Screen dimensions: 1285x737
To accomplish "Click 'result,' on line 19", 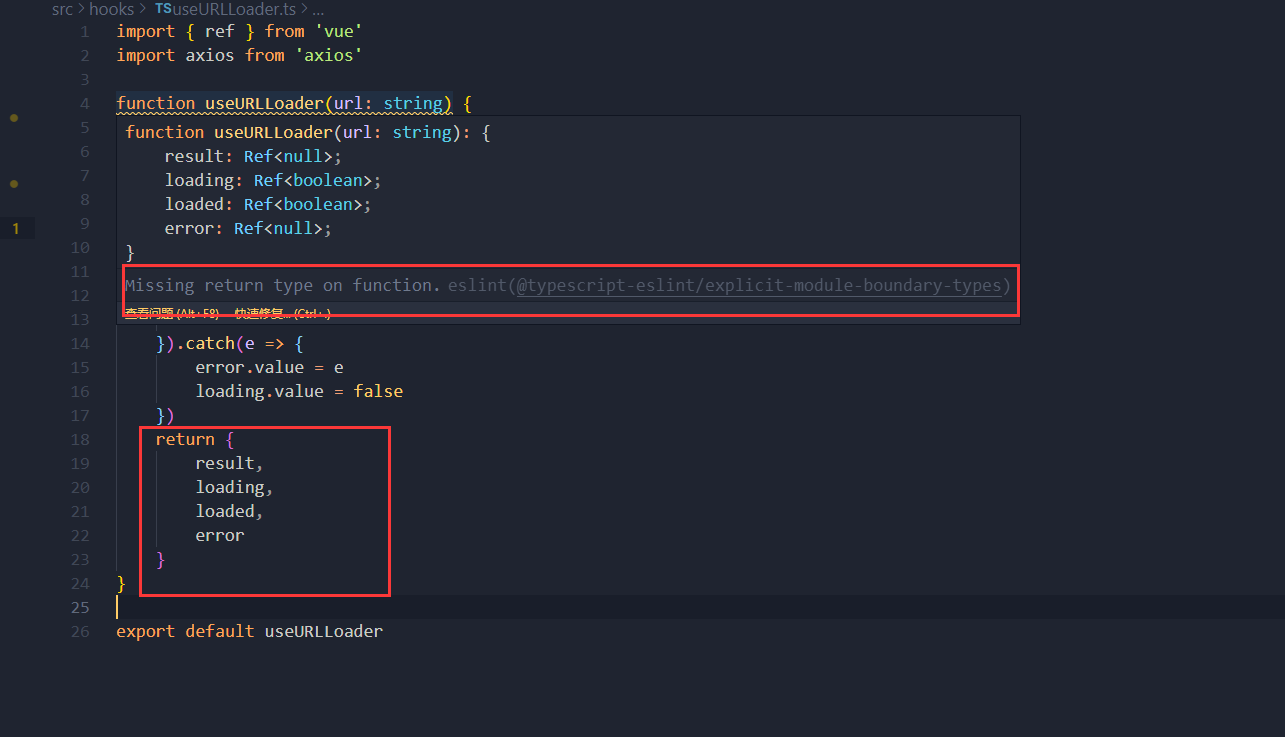I will [230, 463].
